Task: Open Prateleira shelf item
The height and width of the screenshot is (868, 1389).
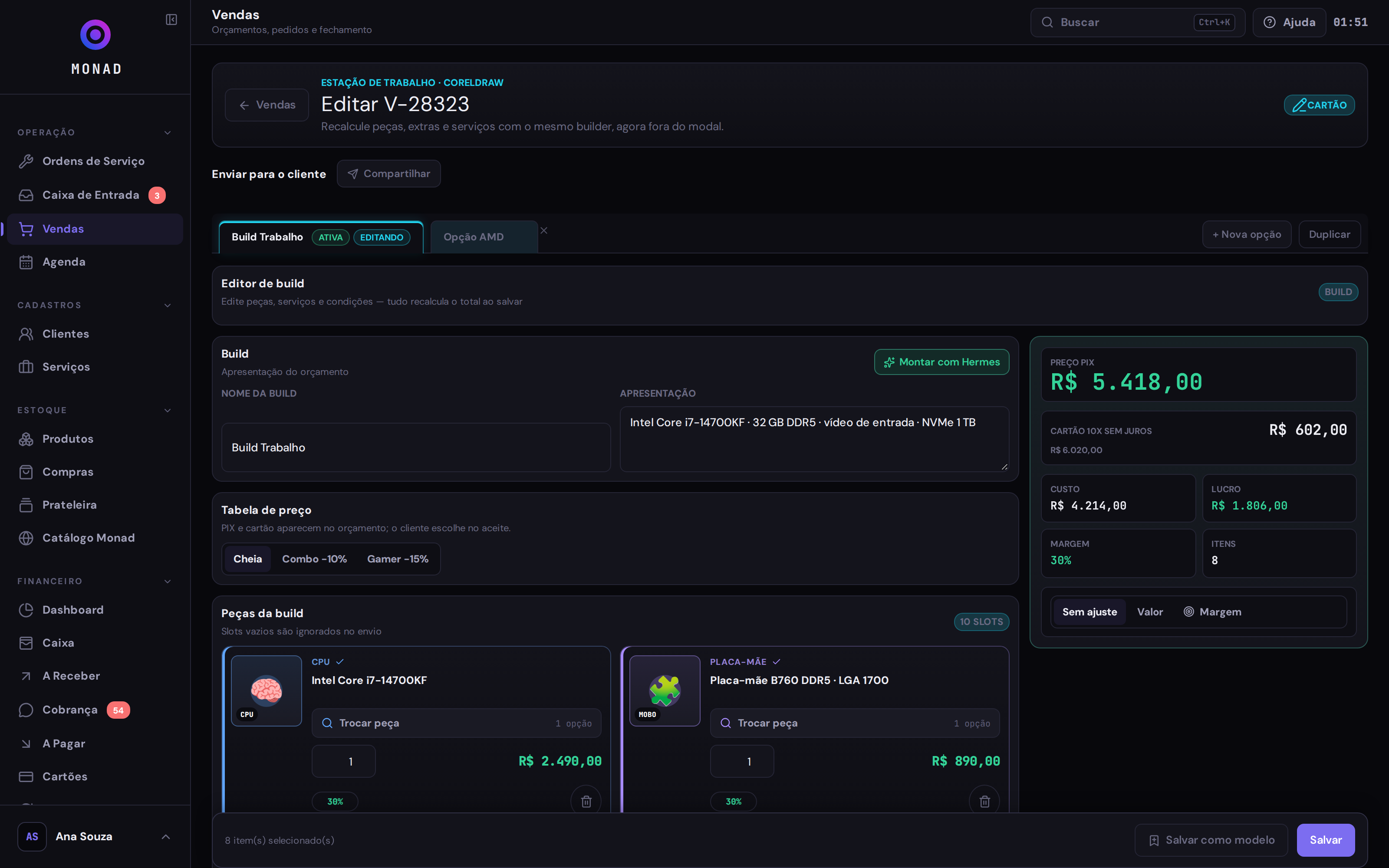Action: pos(95,505)
